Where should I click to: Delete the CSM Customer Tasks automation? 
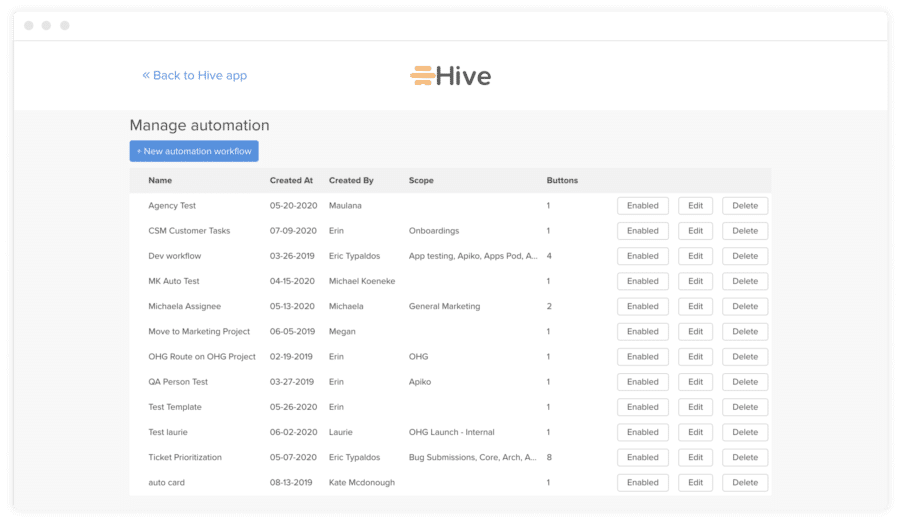[x=745, y=231]
